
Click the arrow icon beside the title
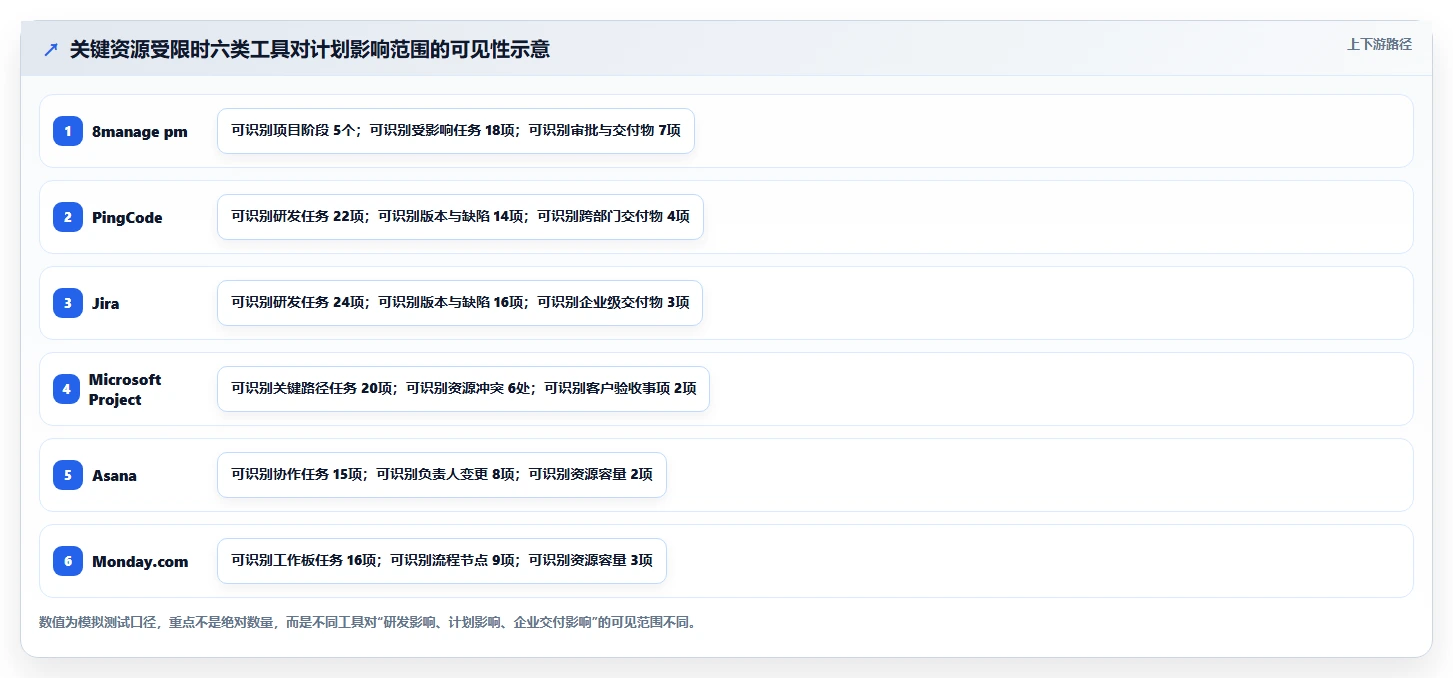51,49
